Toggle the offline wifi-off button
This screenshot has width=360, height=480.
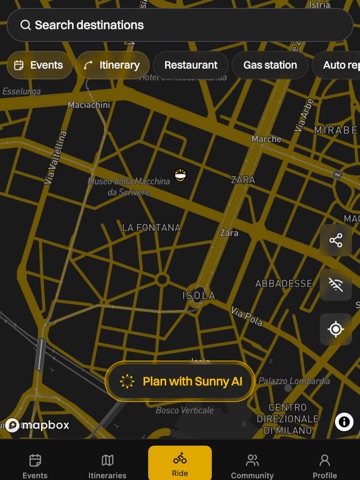coord(336,285)
